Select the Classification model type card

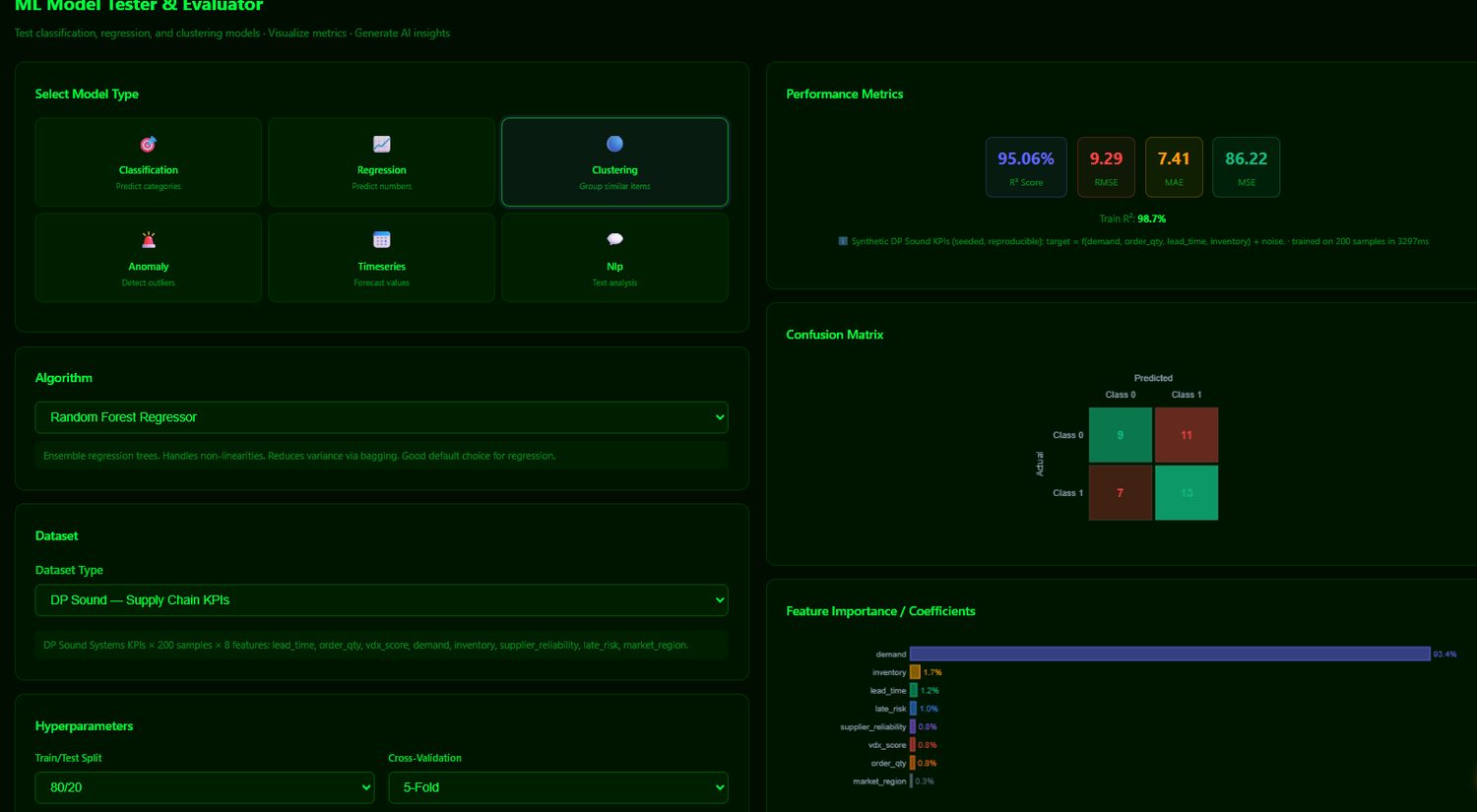(x=148, y=162)
